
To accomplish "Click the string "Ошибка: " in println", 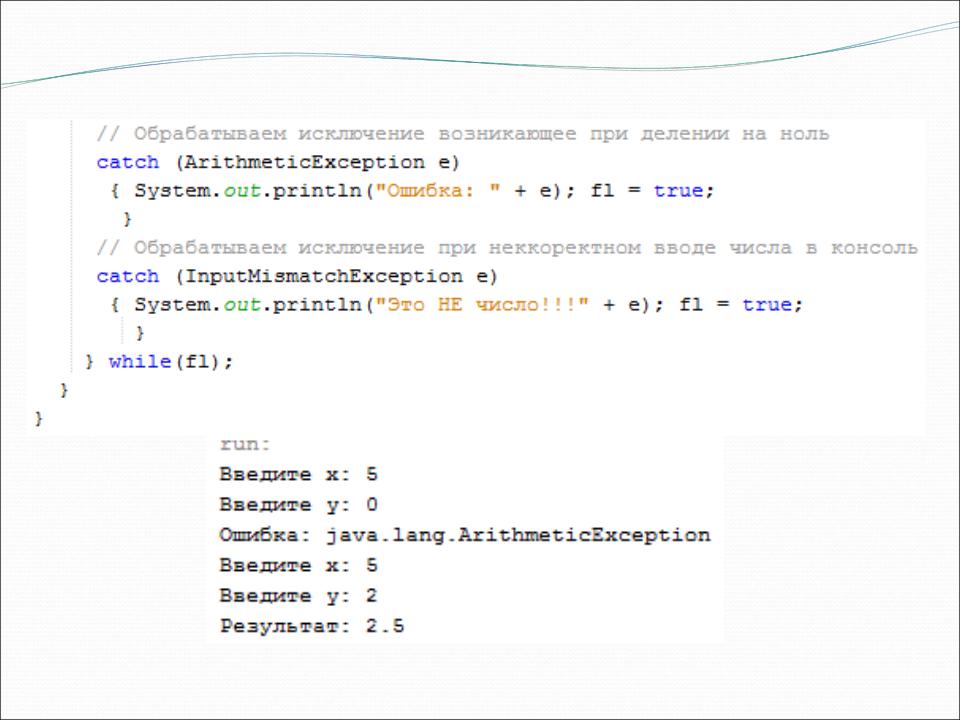I will pos(437,190).
